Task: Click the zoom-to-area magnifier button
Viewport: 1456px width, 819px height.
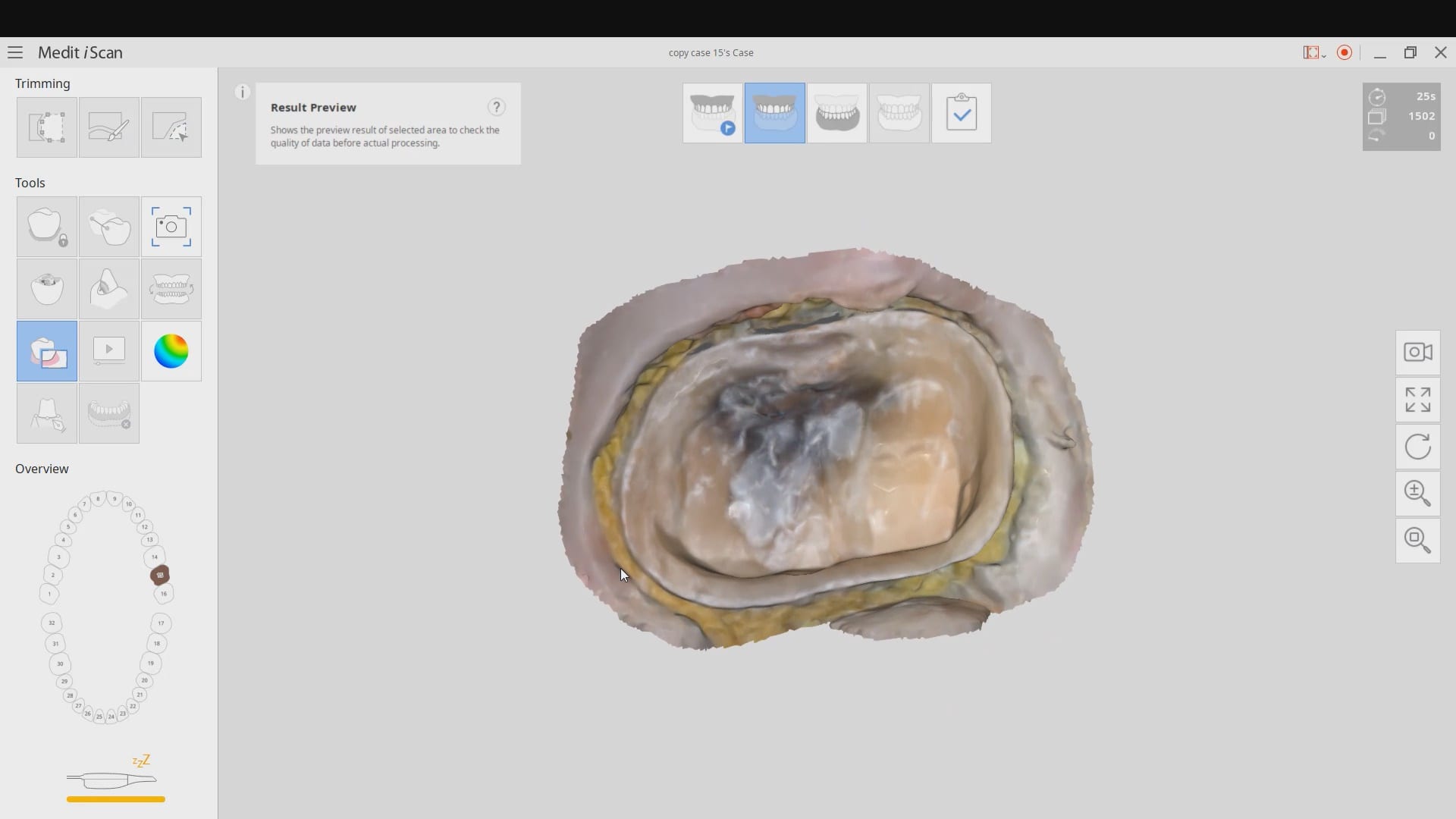Action: point(1418,541)
